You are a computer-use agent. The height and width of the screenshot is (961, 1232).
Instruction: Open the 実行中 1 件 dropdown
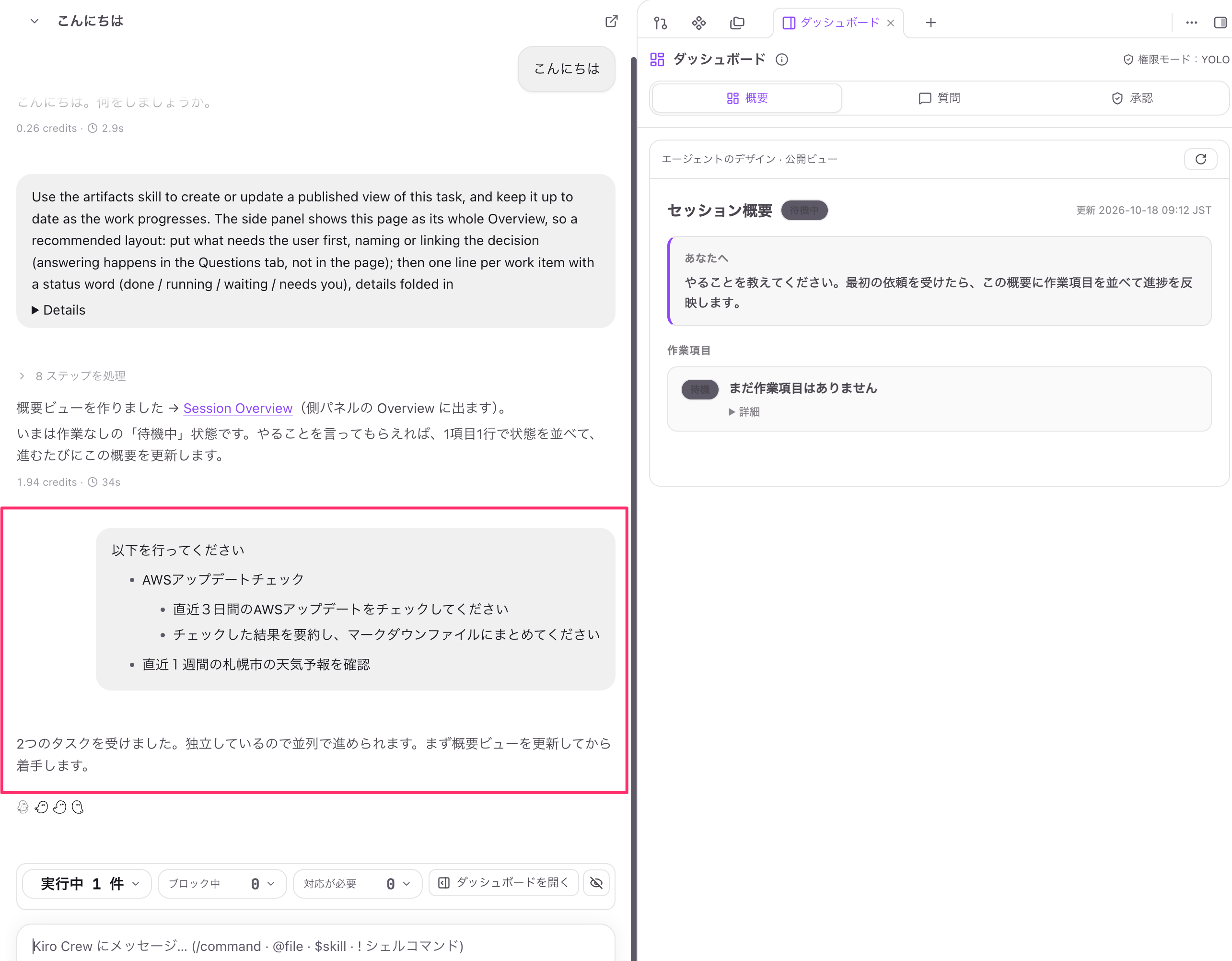click(87, 883)
